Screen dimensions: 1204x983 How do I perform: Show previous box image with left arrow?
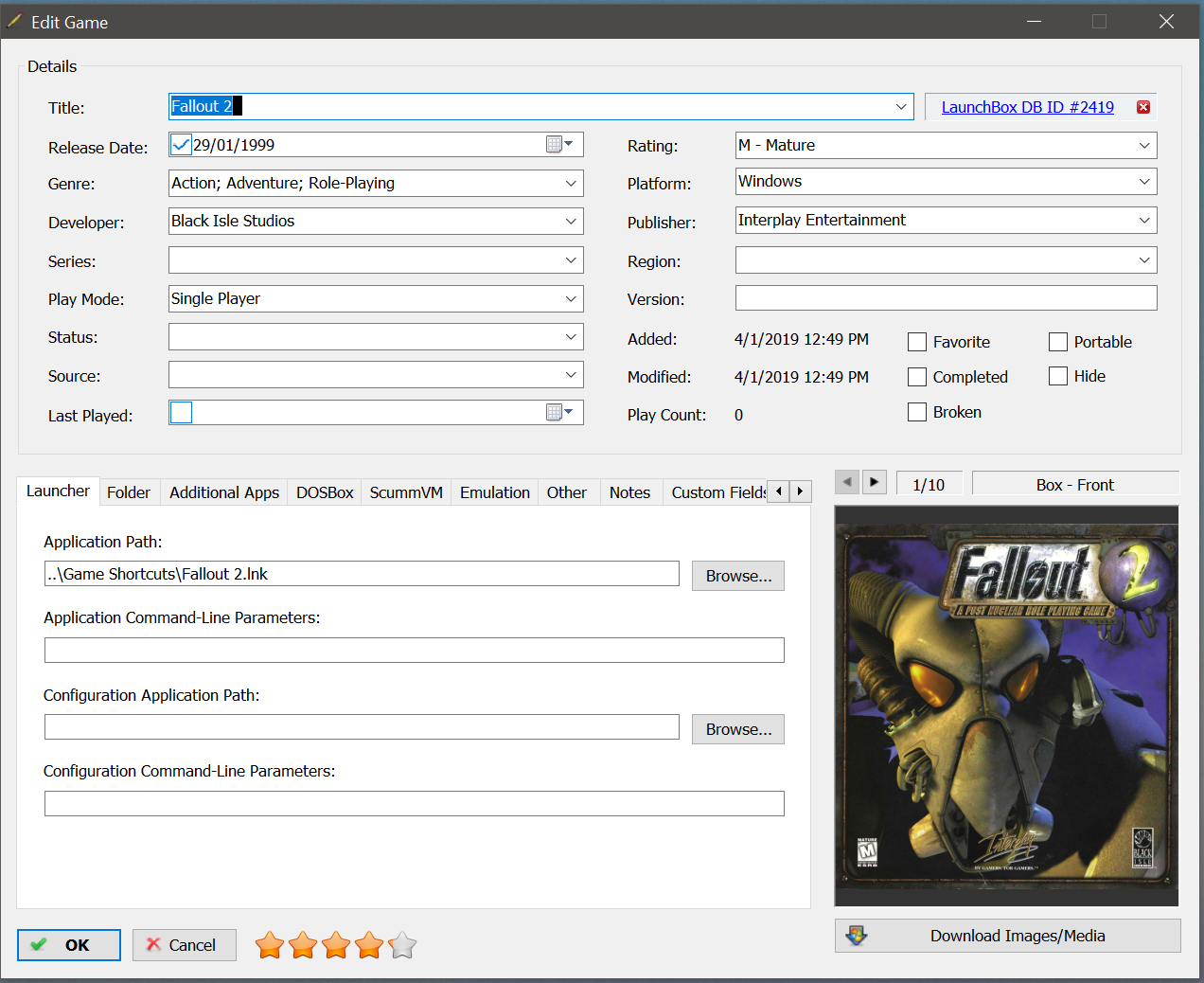(847, 482)
